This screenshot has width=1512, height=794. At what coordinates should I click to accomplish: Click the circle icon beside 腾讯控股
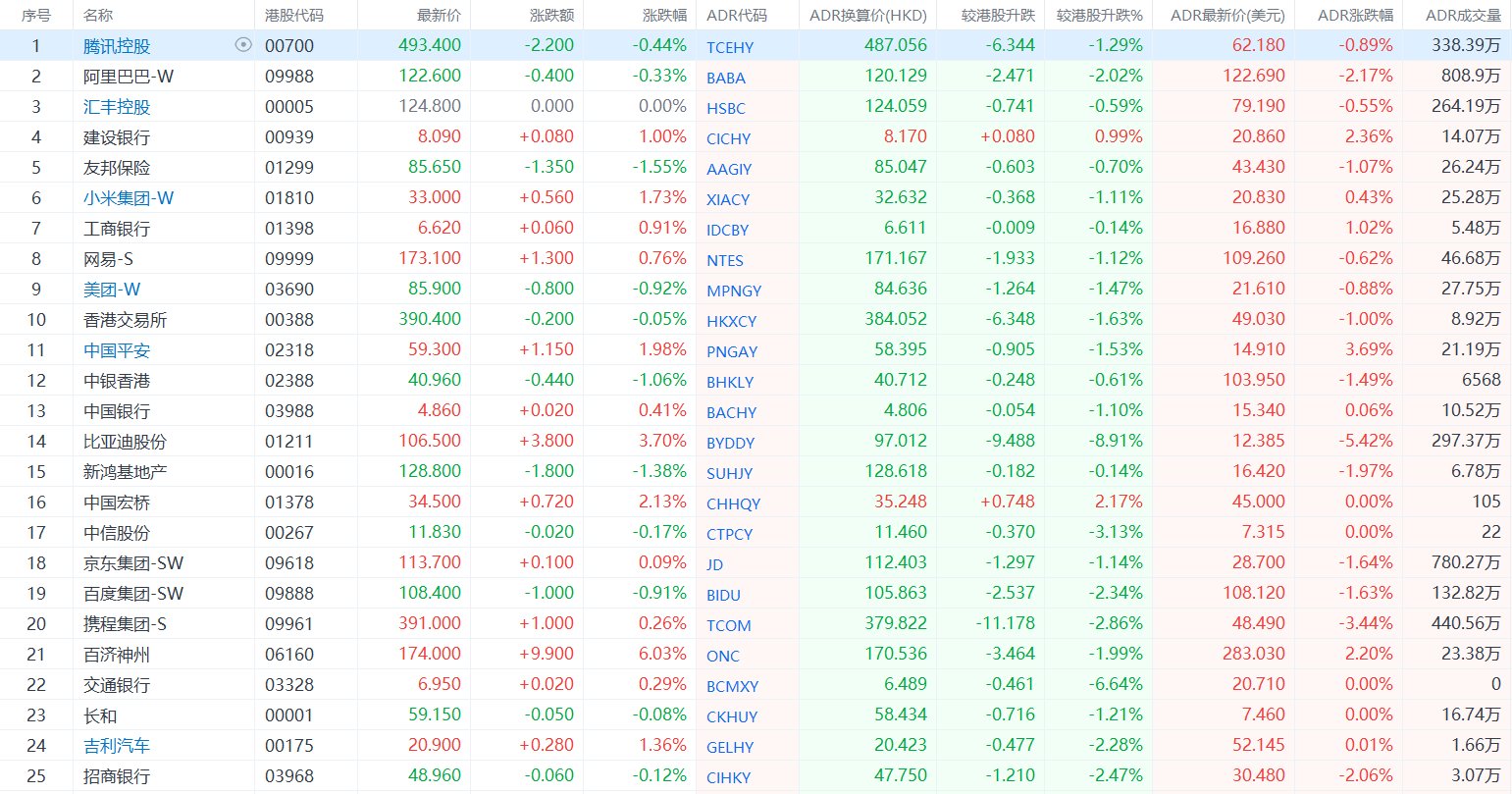coord(243,44)
